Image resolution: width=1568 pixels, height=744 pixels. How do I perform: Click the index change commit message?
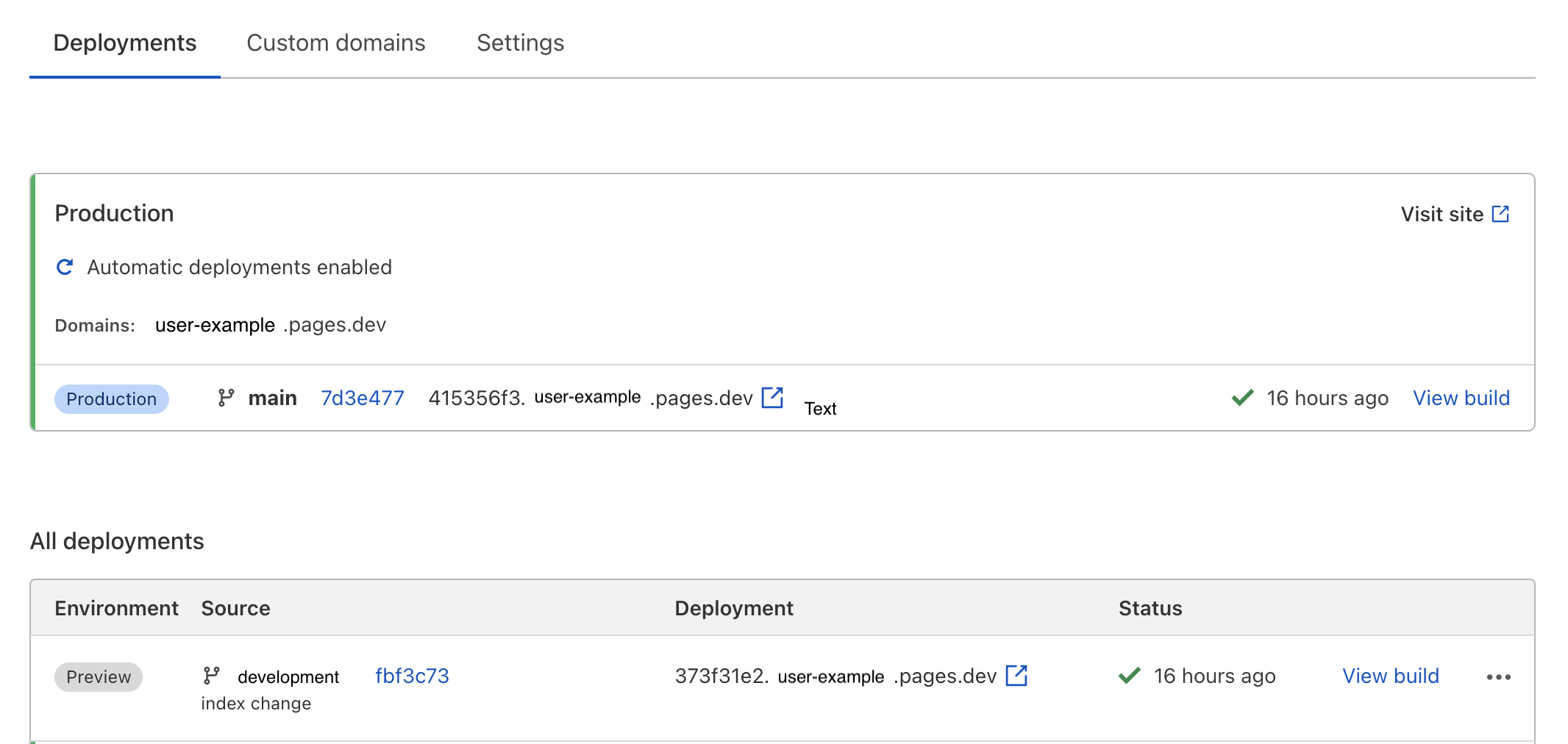click(x=256, y=703)
